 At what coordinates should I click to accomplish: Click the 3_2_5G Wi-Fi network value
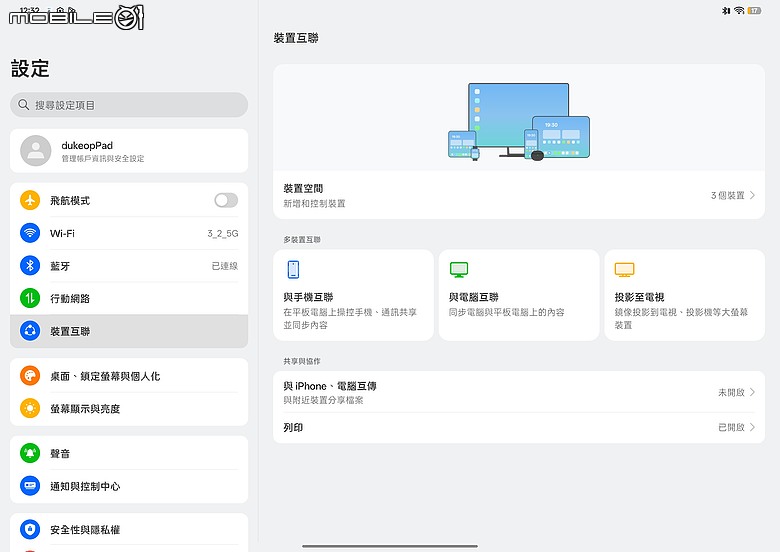click(x=223, y=233)
